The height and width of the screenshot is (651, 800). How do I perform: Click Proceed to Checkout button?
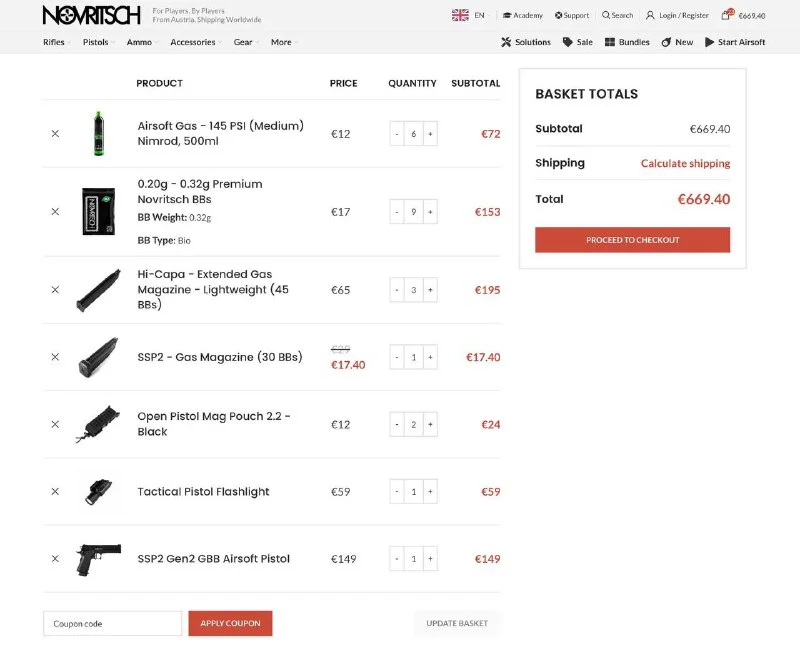(x=632, y=240)
